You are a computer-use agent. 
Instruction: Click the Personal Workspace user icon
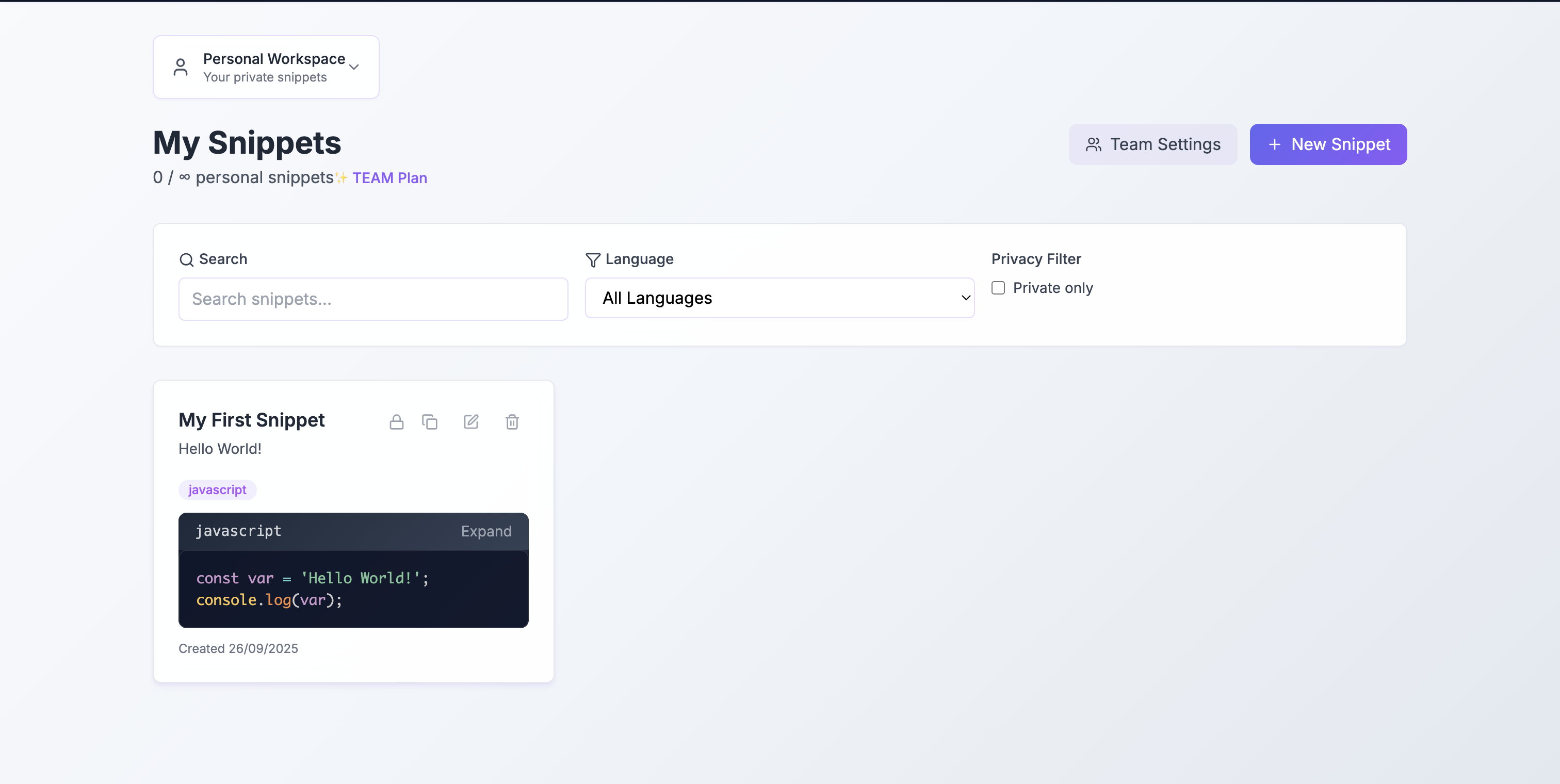tap(181, 67)
